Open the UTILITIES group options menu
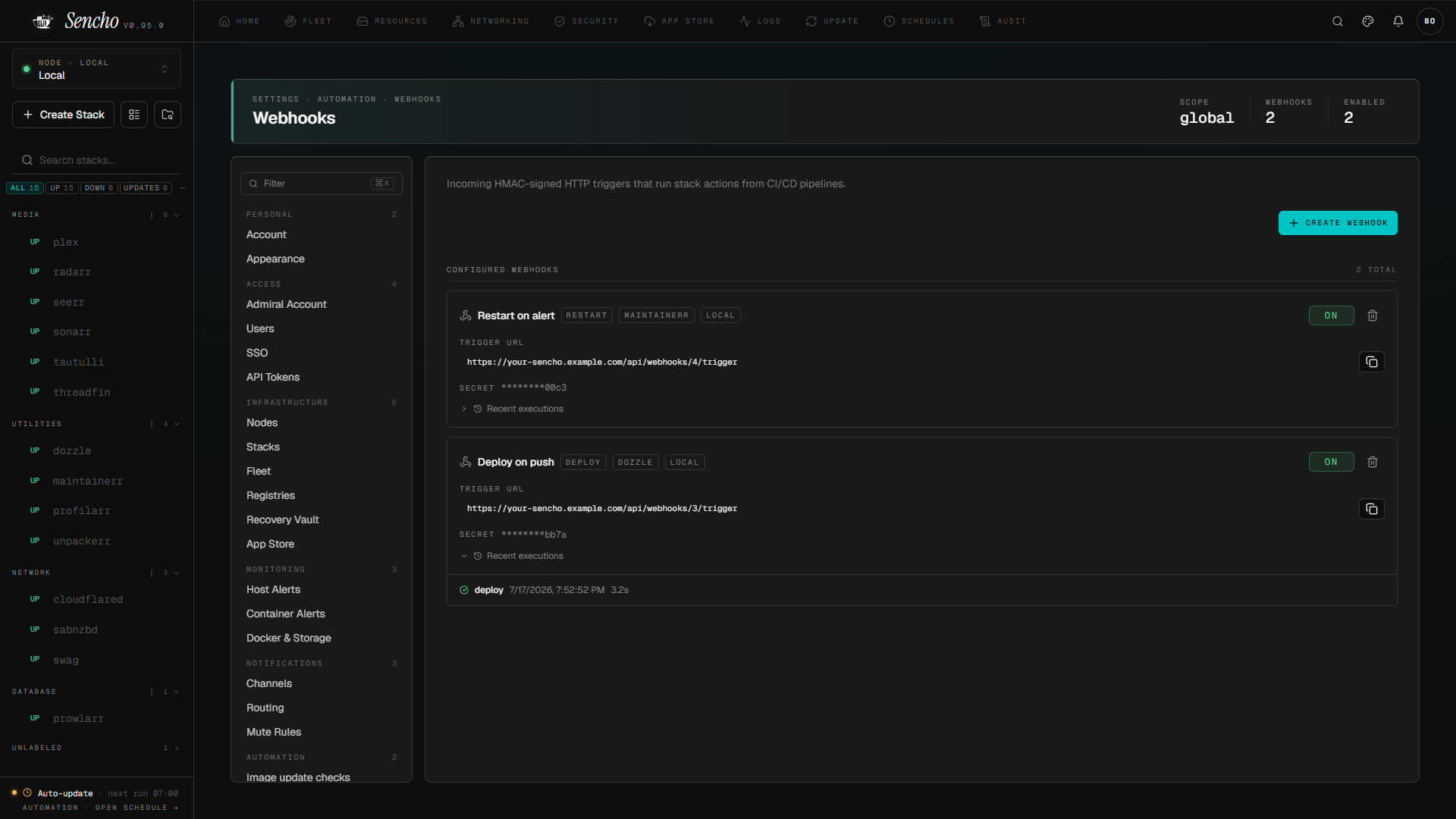 tap(152, 424)
